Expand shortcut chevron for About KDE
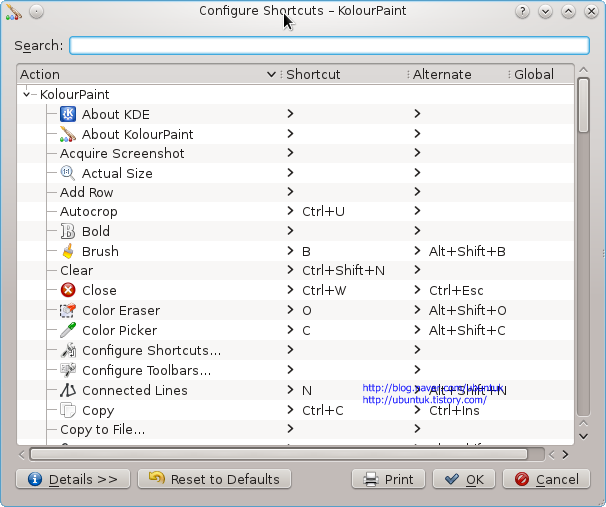The image size is (606, 507). point(290,114)
